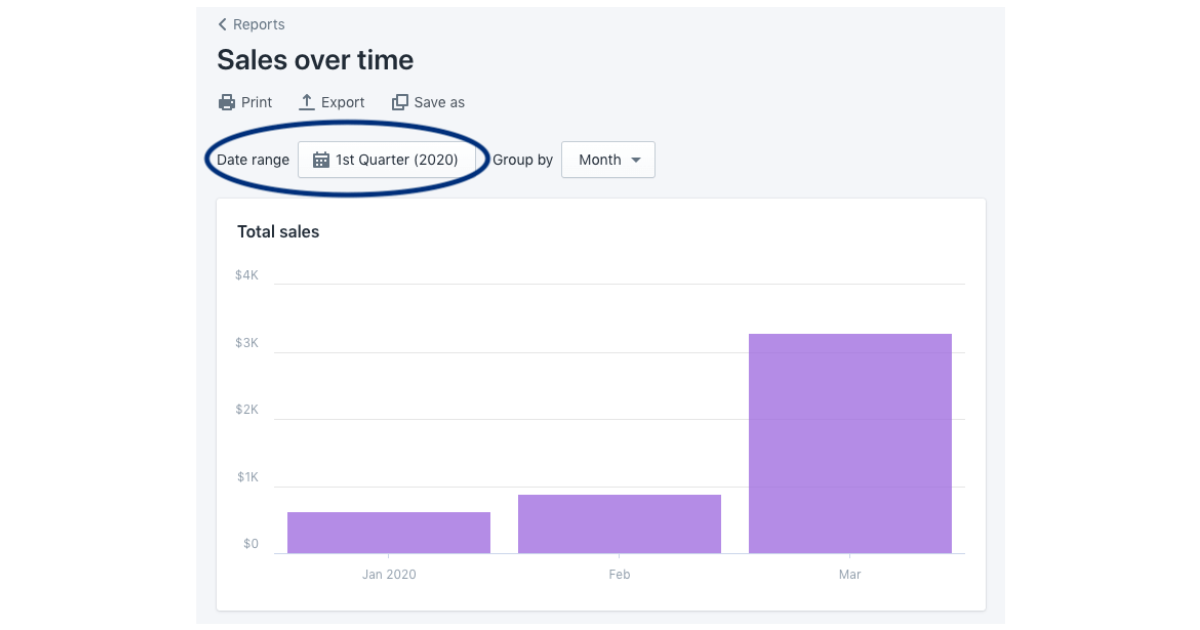This screenshot has width=1200, height=630.
Task: Open the Group by Month dropdown
Action: [x=608, y=160]
